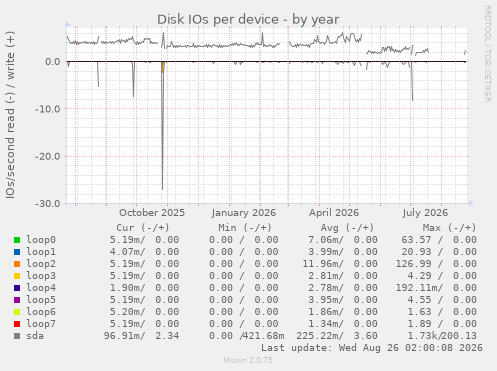497x371 pixels.
Task: Click the loop2 max value 126.99
Action: click(x=413, y=264)
